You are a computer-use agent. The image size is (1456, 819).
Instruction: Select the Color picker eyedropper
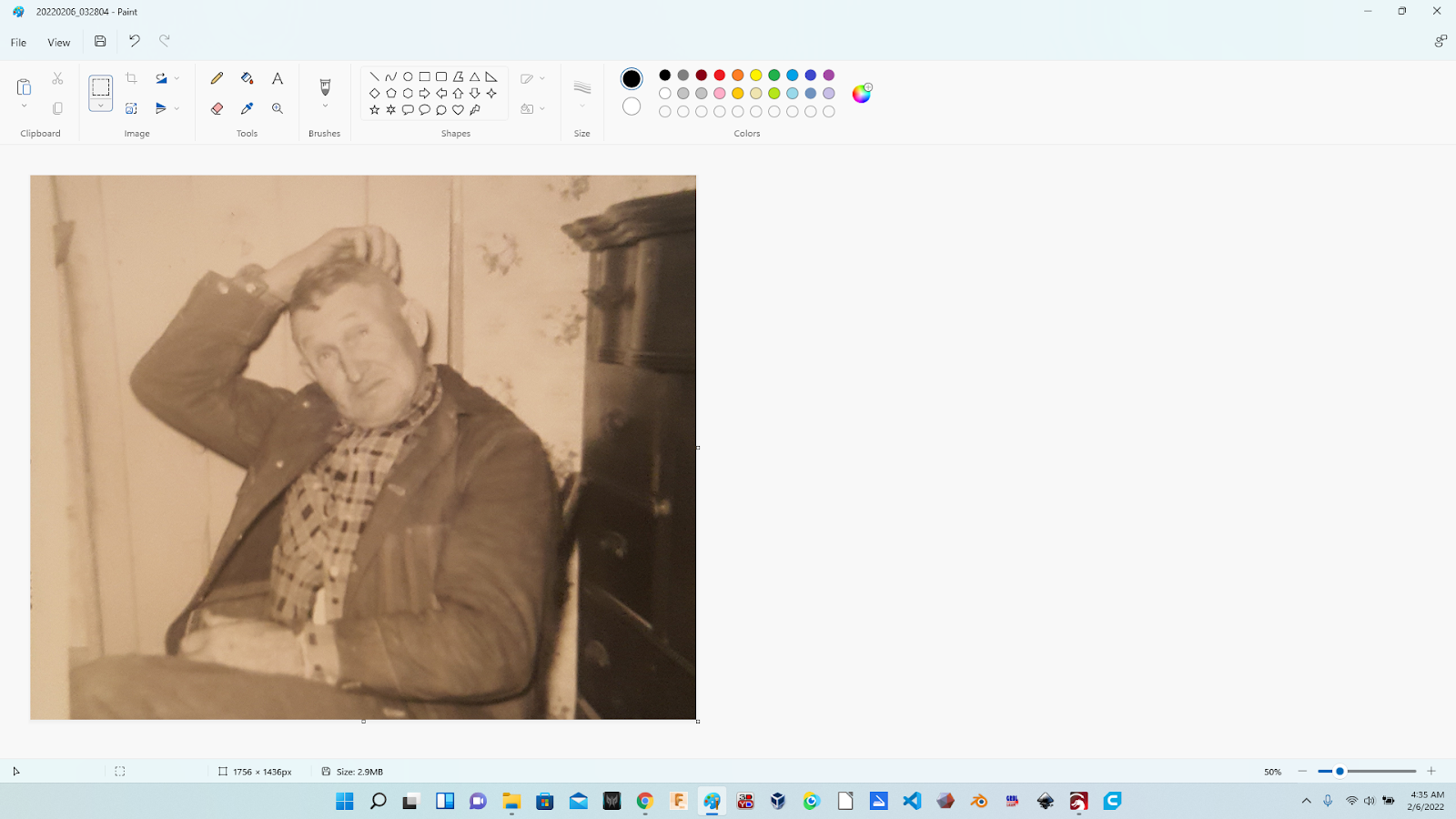tap(247, 108)
